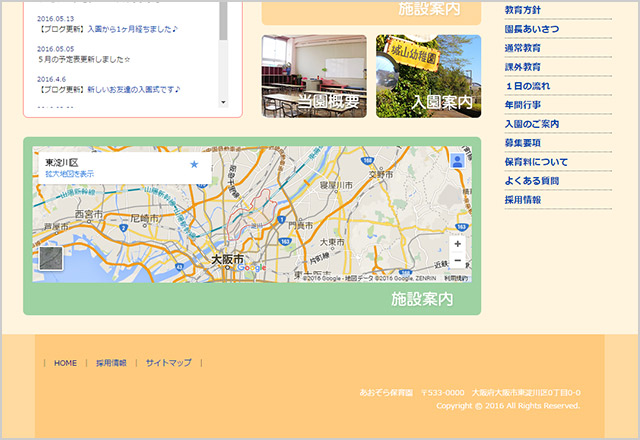Switch to satellite view thumbnail on map
640x440 pixels.
click(50, 258)
